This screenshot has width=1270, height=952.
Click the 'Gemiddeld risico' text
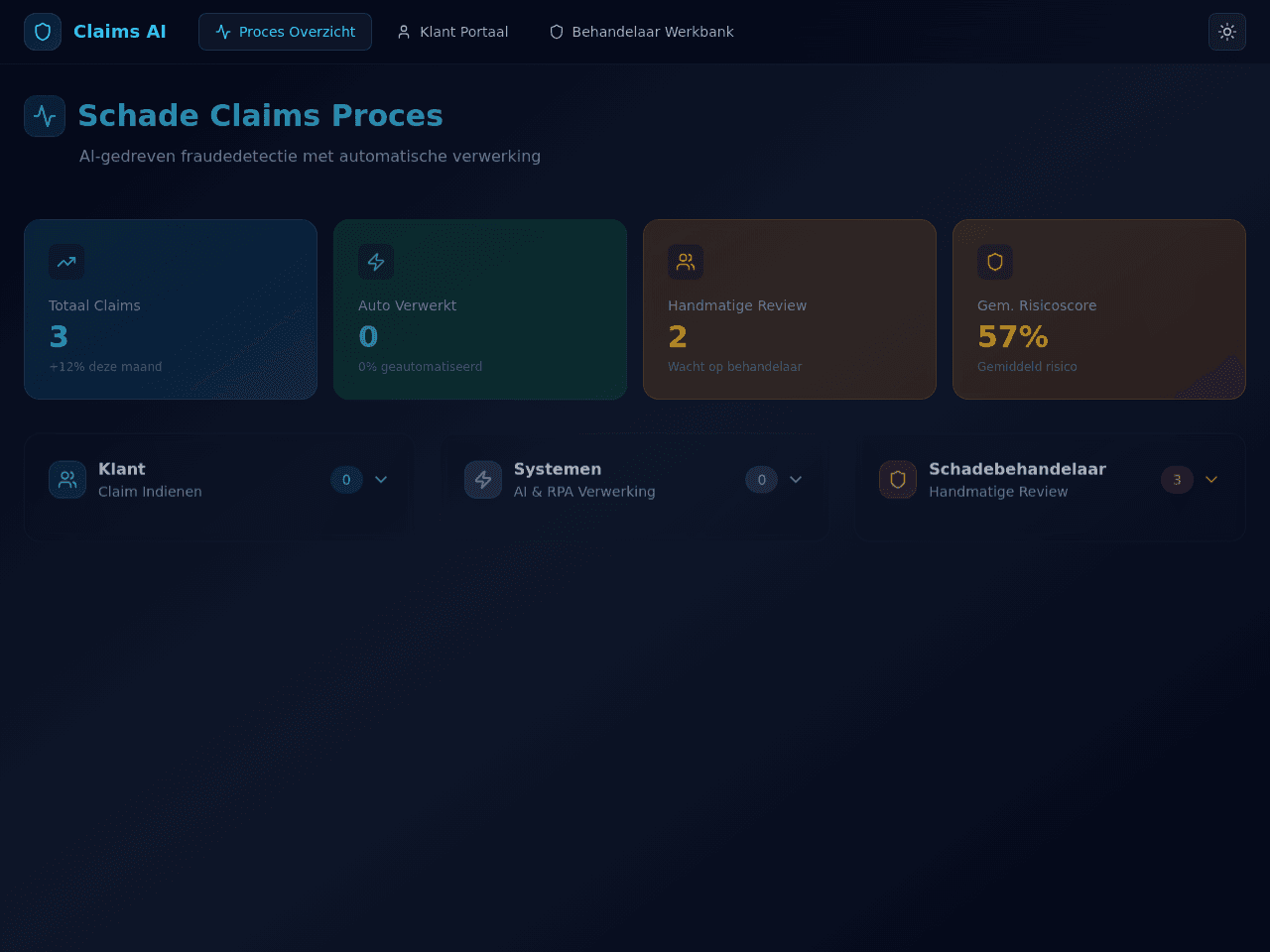tap(1027, 367)
